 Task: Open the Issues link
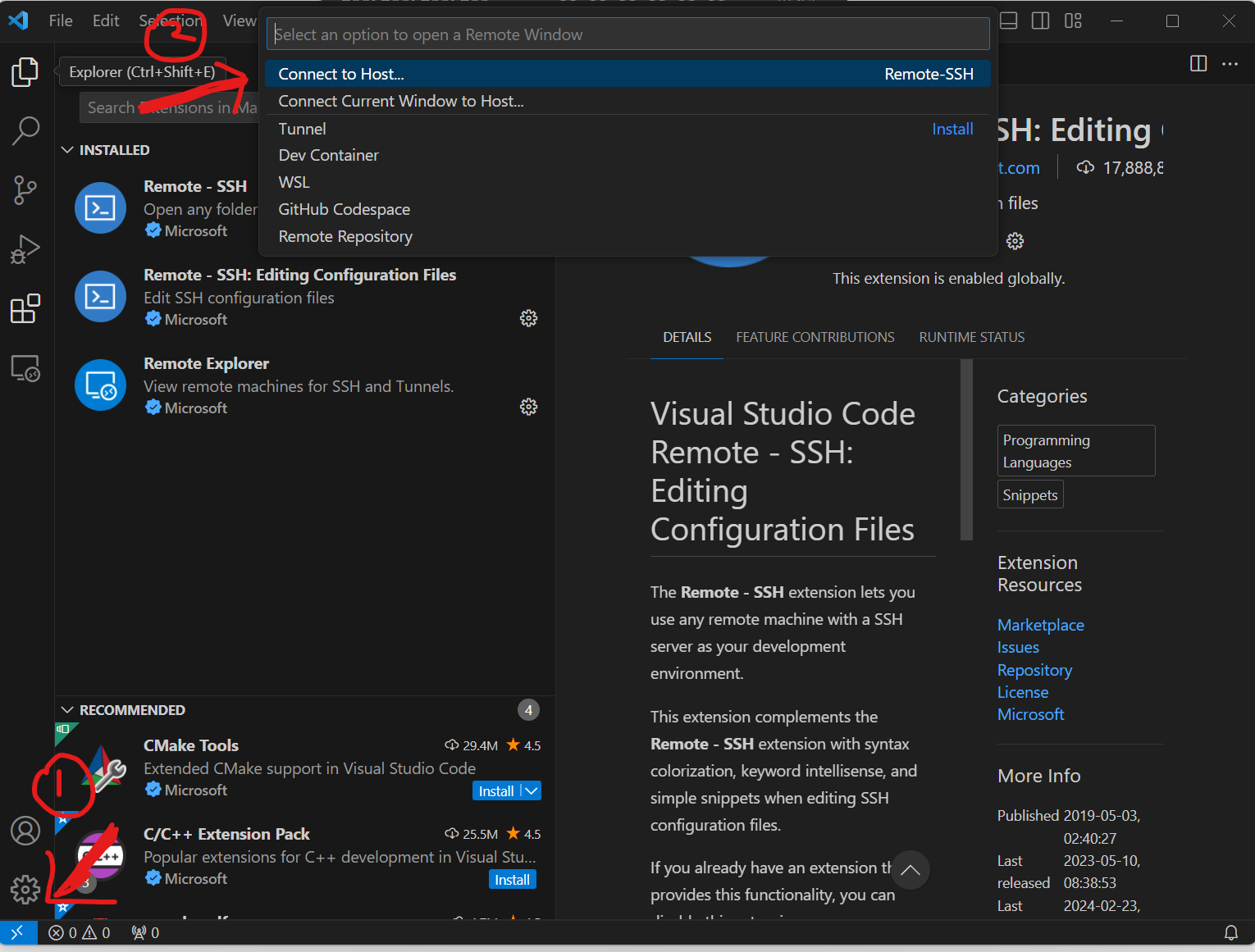pos(1018,647)
